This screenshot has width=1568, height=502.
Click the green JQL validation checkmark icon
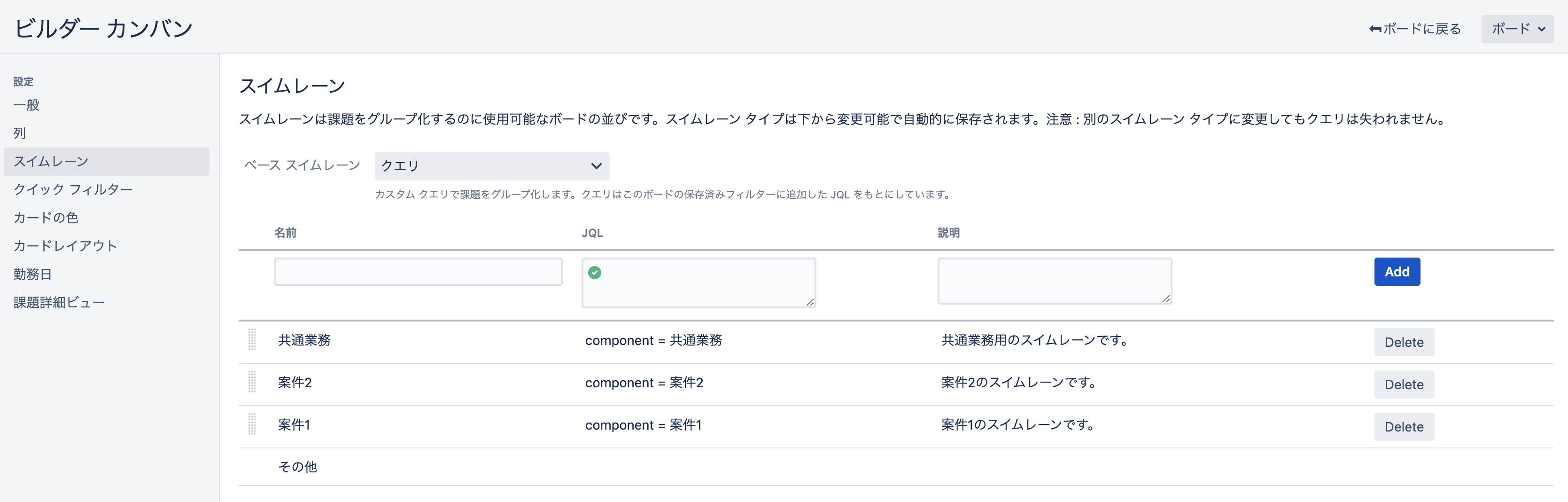tap(595, 272)
